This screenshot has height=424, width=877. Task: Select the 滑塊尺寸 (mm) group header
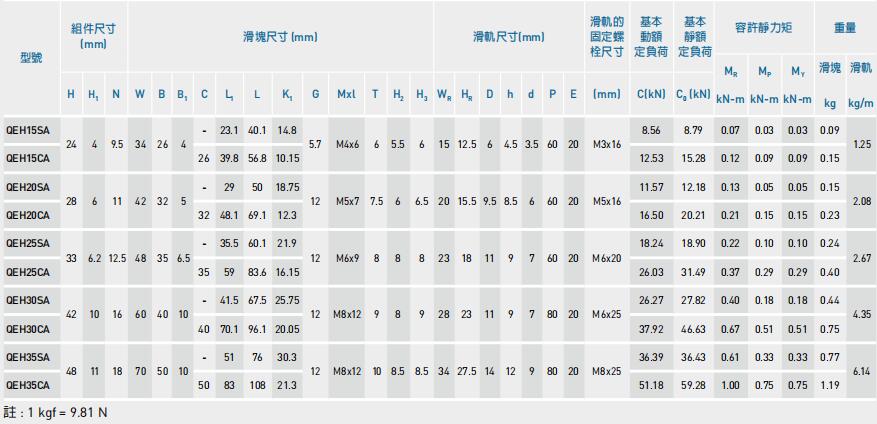pyautogui.click(x=280, y=37)
